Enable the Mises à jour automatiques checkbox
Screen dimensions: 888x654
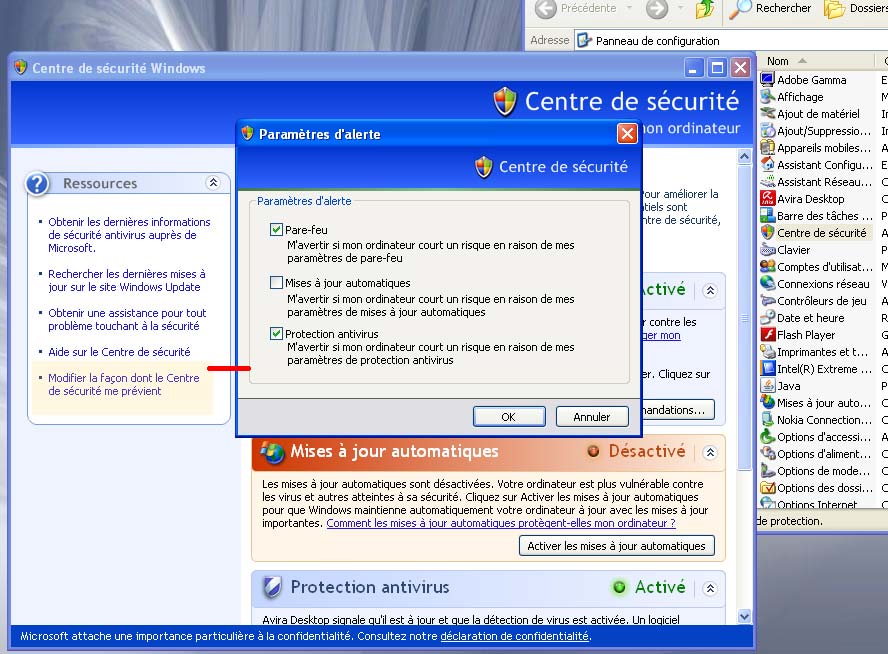(277, 283)
